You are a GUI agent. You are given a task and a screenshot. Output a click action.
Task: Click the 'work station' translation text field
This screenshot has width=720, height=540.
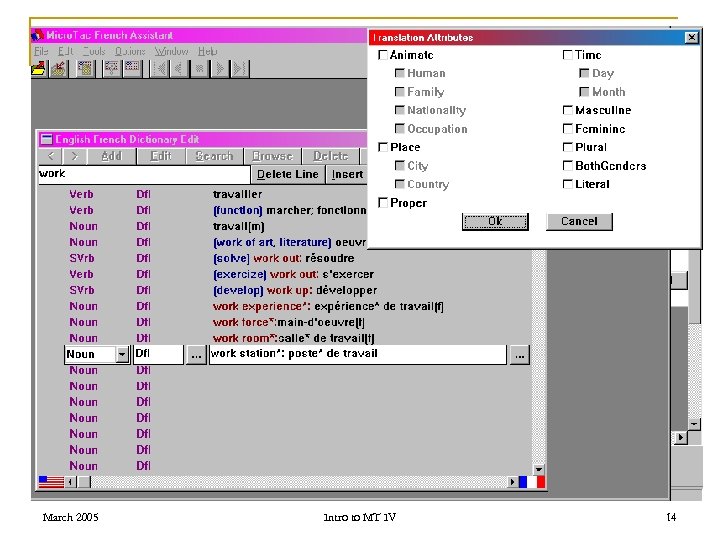pos(358,354)
